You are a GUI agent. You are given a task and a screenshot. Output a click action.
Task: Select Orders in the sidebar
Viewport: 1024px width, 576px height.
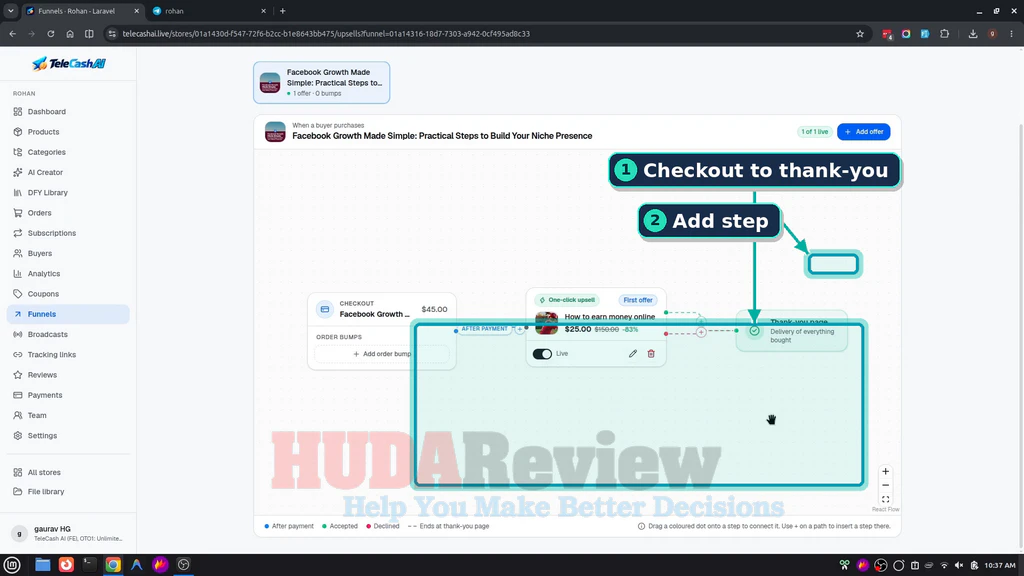point(68,213)
